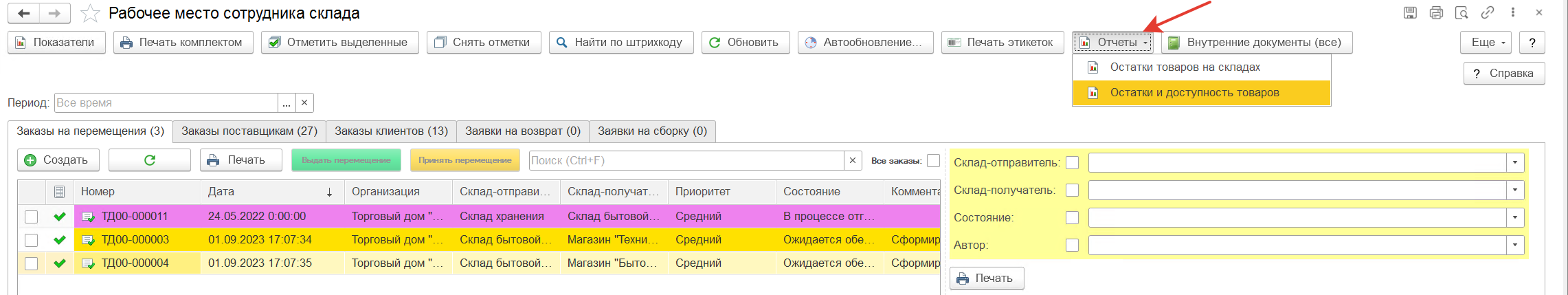Image resolution: width=1568 pixels, height=295 pixels.
Task: Open Найти по штрихкоду search
Action: point(621,43)
